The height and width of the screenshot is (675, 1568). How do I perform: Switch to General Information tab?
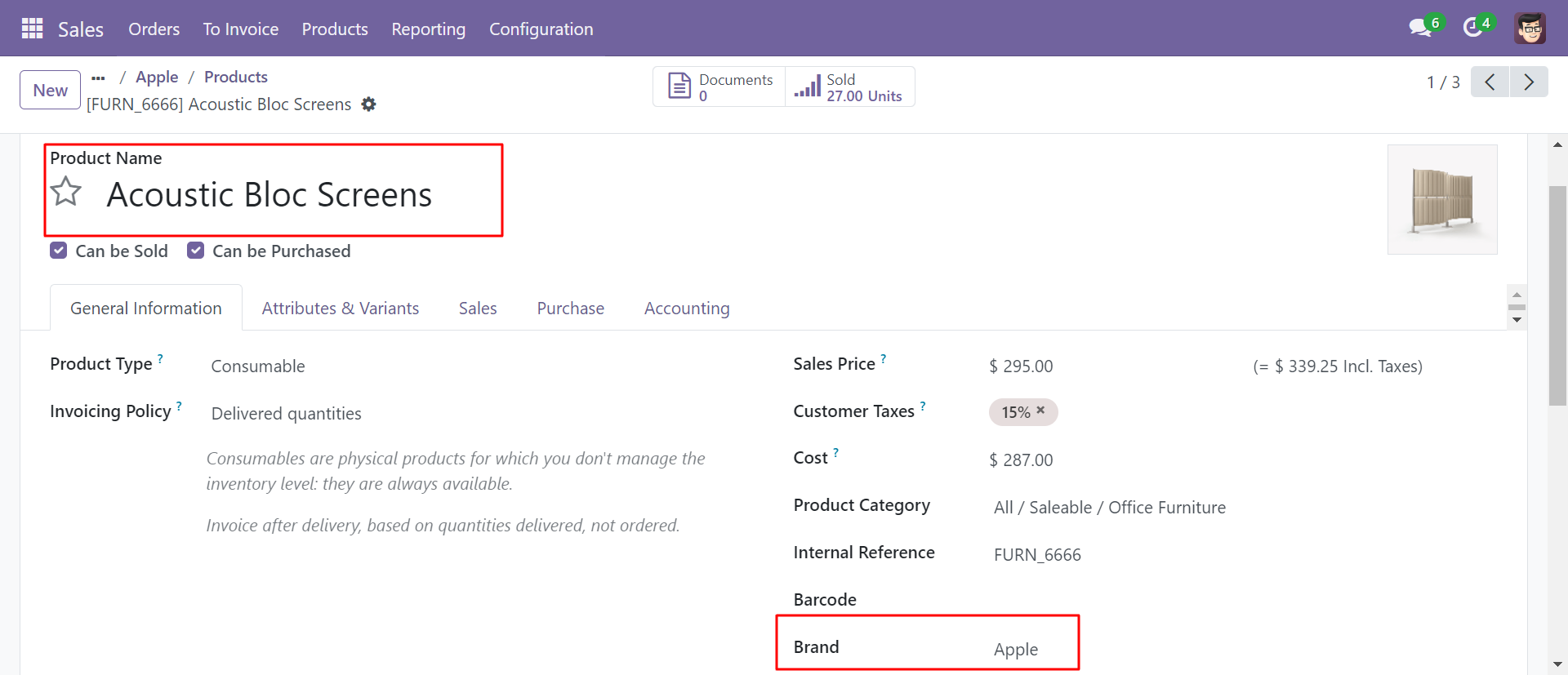[146, 308]
